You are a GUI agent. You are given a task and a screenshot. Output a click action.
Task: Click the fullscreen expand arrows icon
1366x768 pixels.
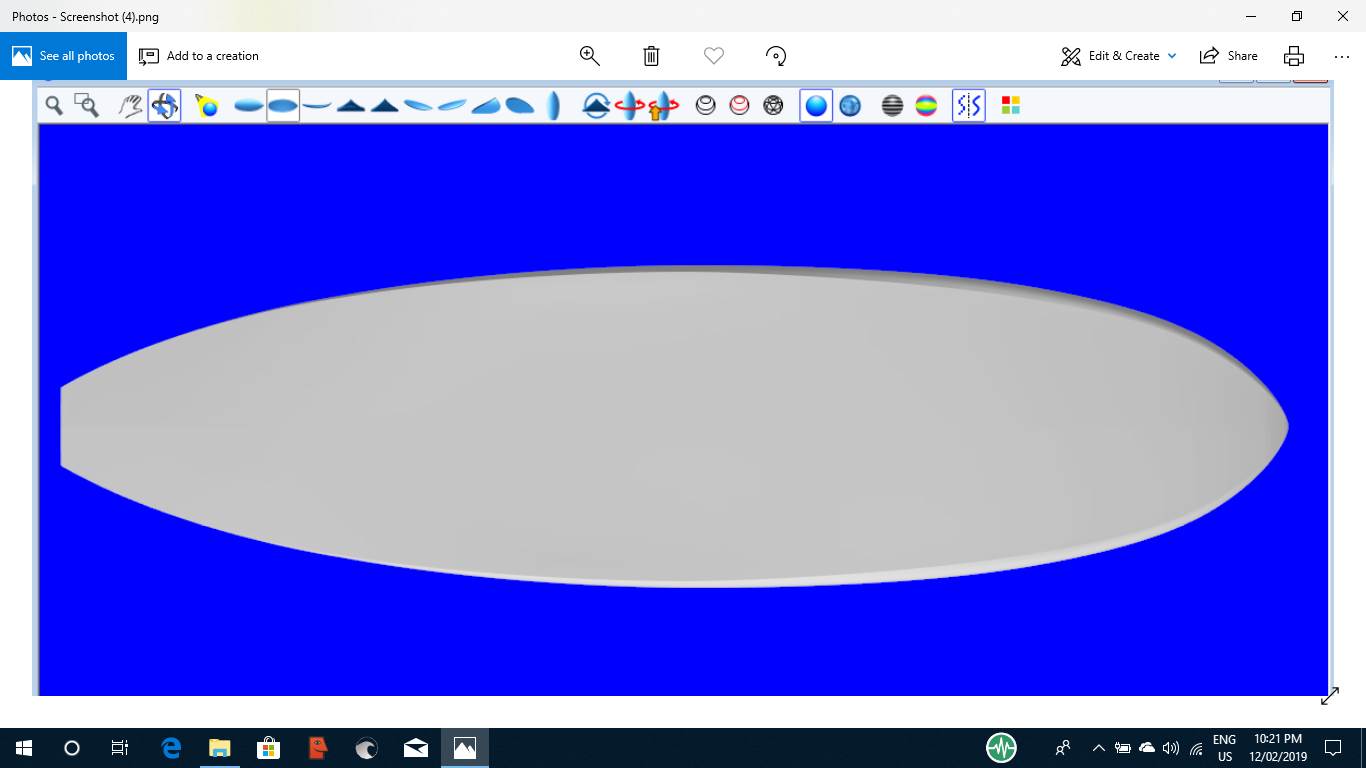click(1329, 696)
